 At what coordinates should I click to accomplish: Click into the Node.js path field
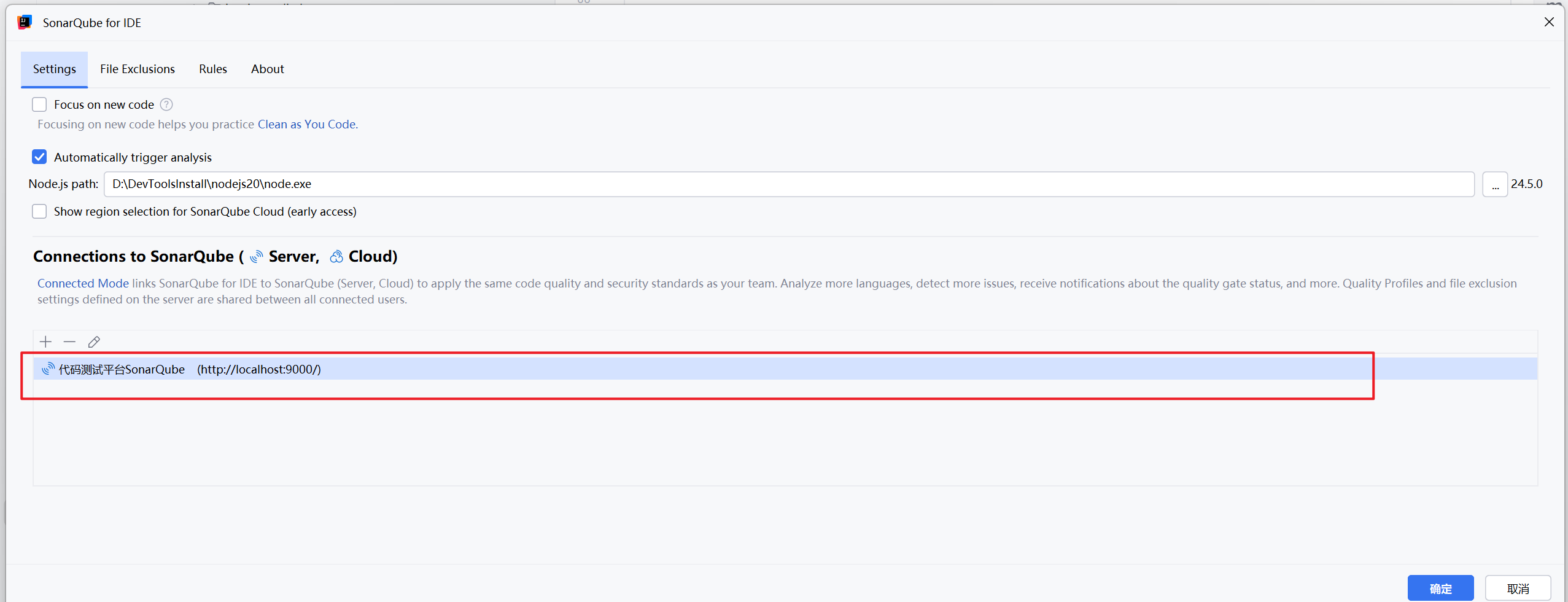coord(789,184)
